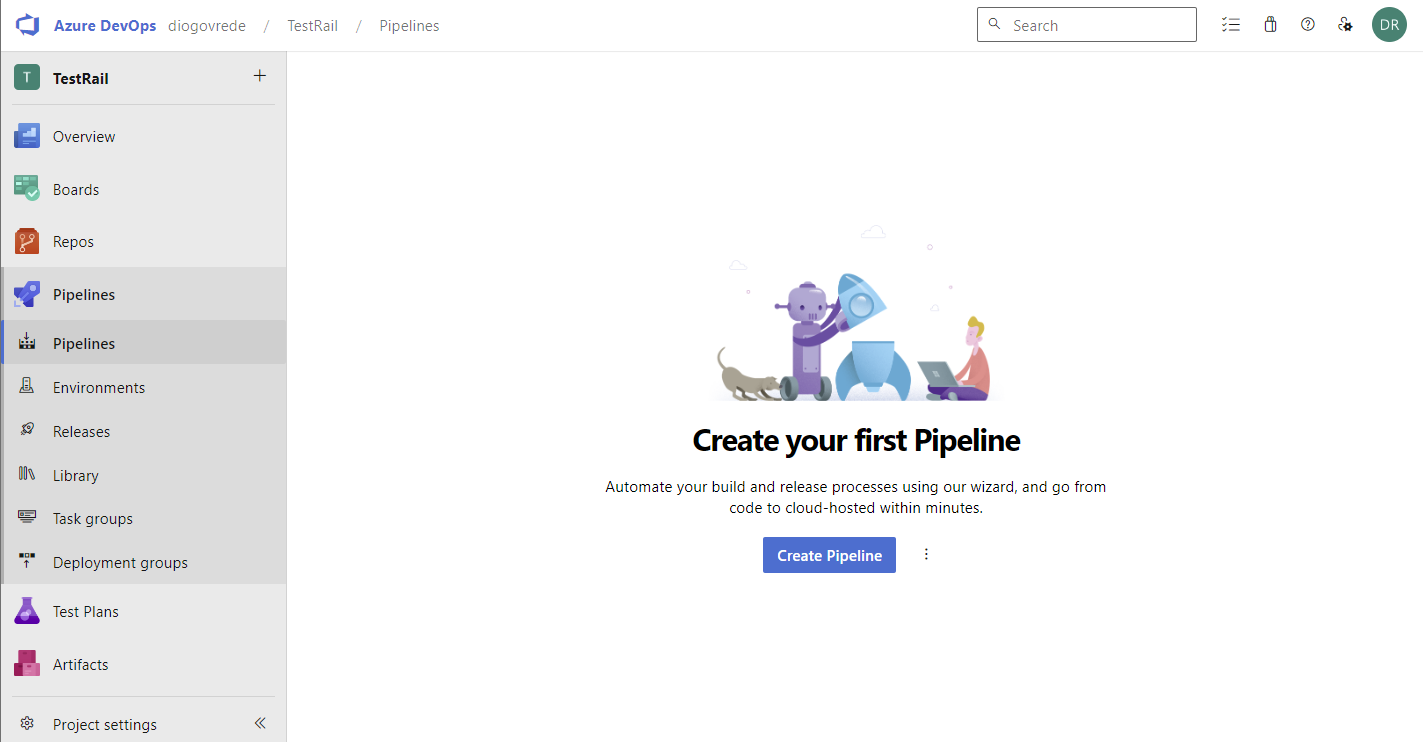Open the plus menu beside TestRail
This screenshot has height=742, width=1423.
click(x=260, y=76)
